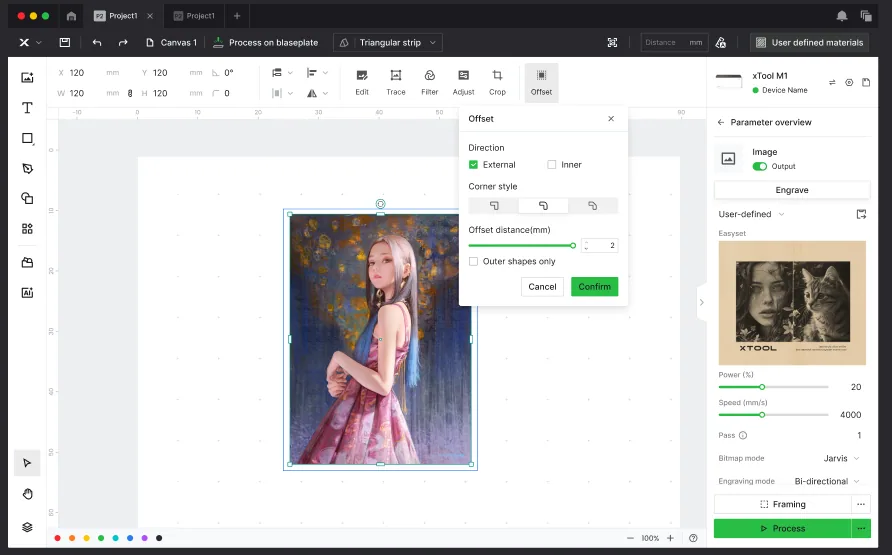
Task: Select the Text tool in sidebar
Action: pyautogui.click(x=27, y=108)
